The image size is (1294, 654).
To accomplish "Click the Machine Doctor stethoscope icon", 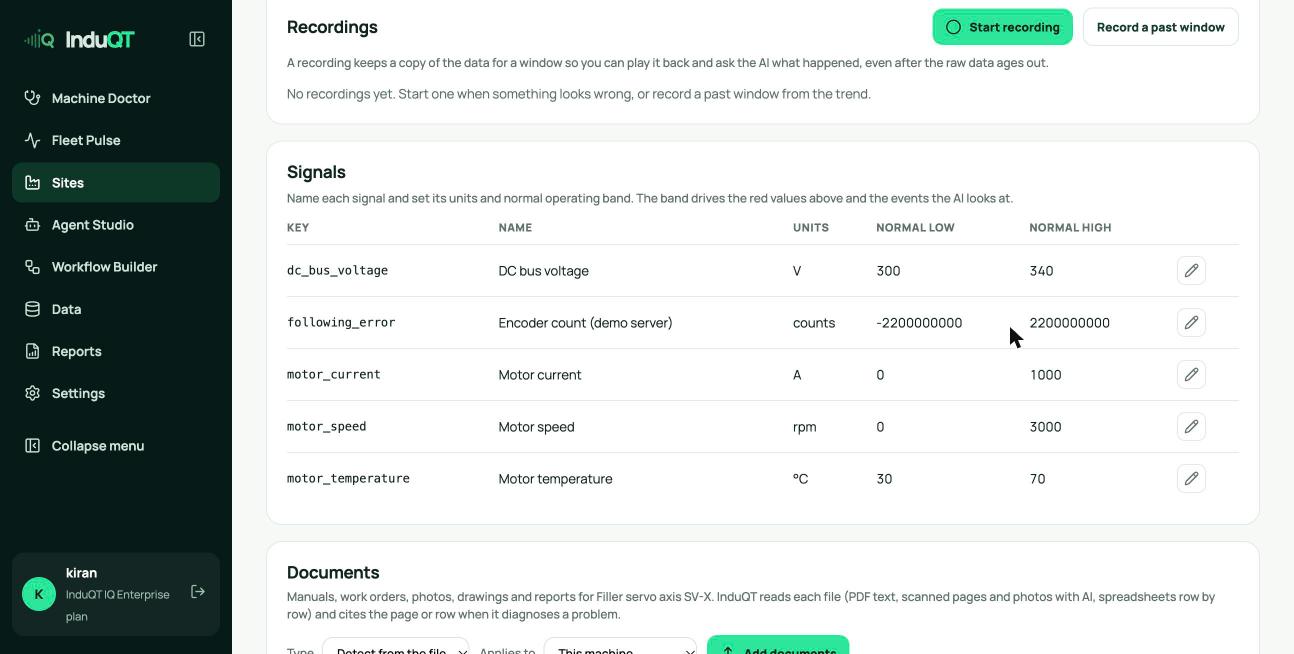I will coord(32,98).
